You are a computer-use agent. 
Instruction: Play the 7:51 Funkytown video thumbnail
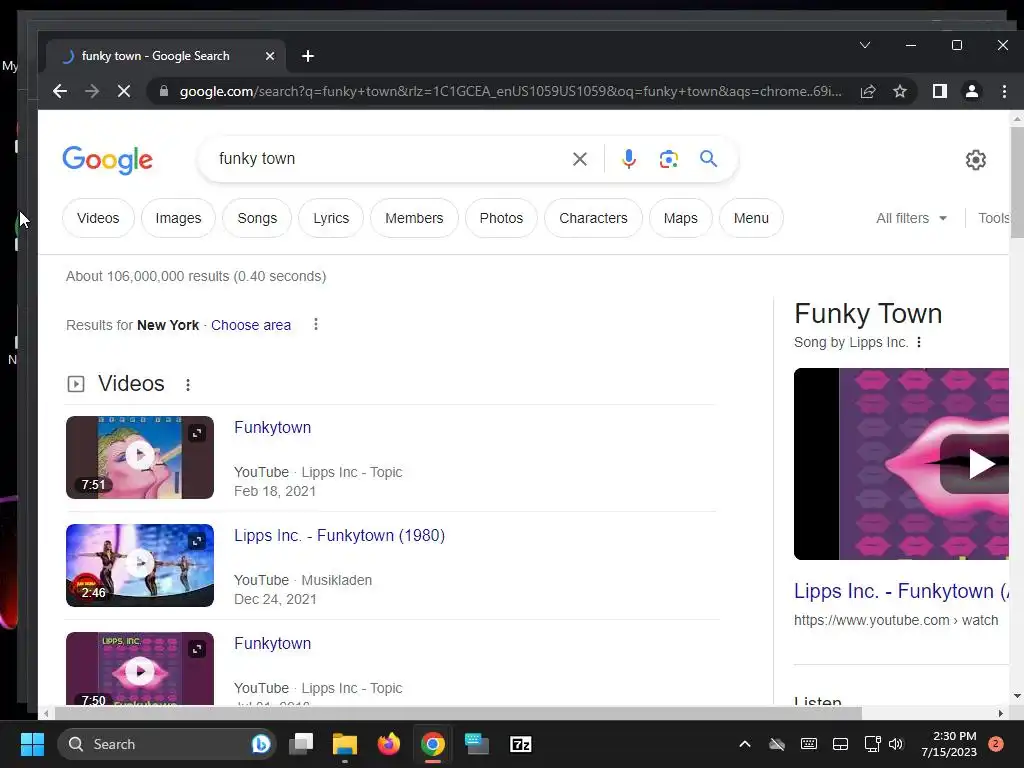click(140, 457)
